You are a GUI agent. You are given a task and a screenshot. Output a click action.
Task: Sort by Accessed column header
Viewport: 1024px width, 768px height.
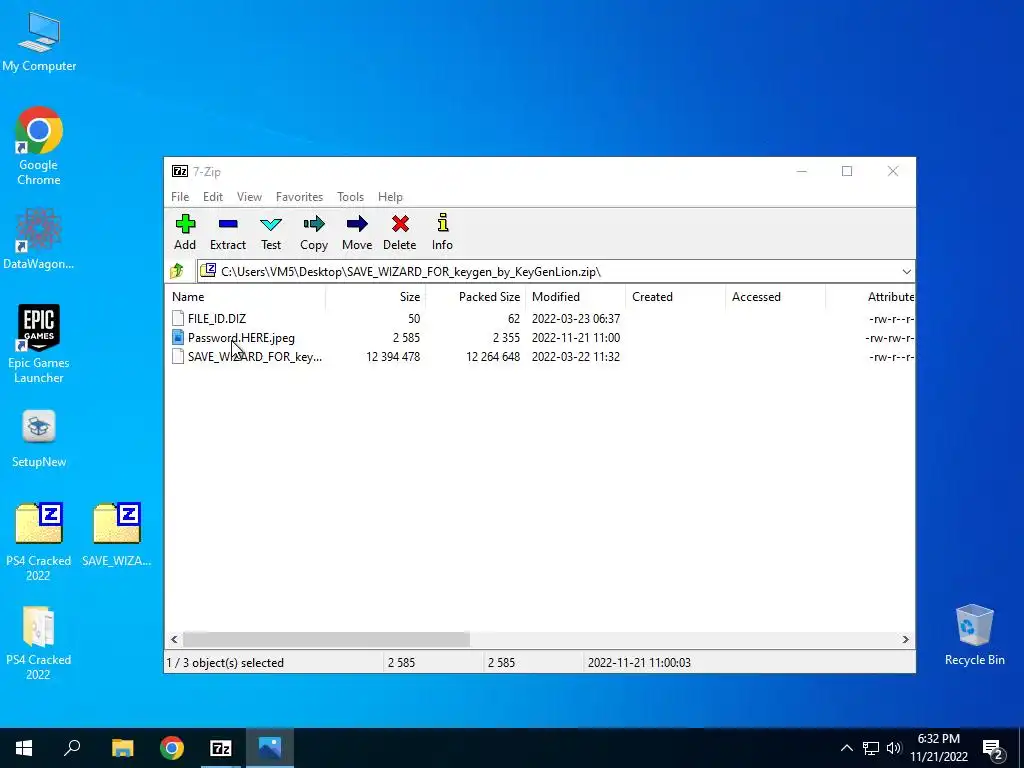(x=775, y=296)
